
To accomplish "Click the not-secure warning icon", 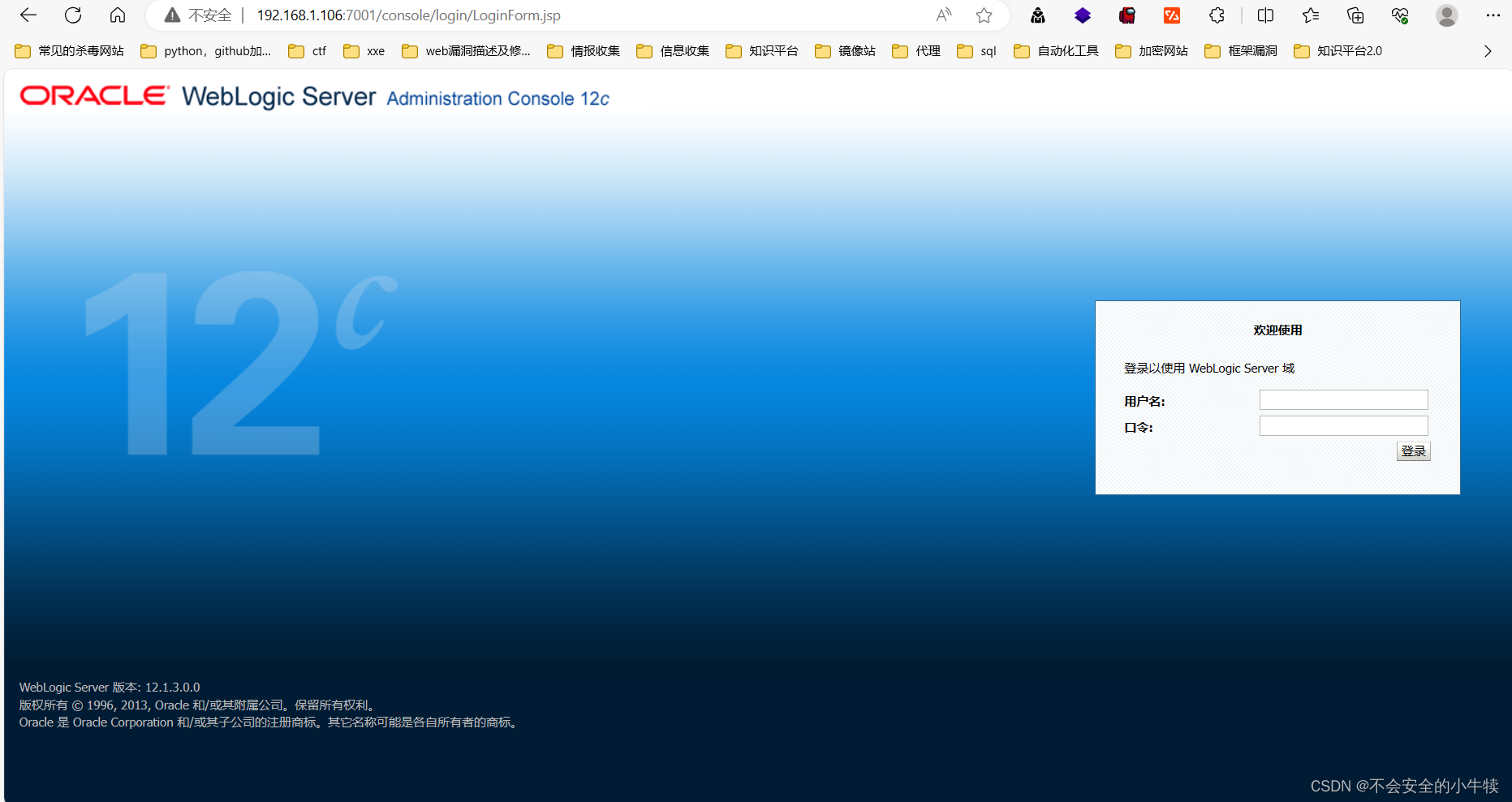I will [172, 15].
